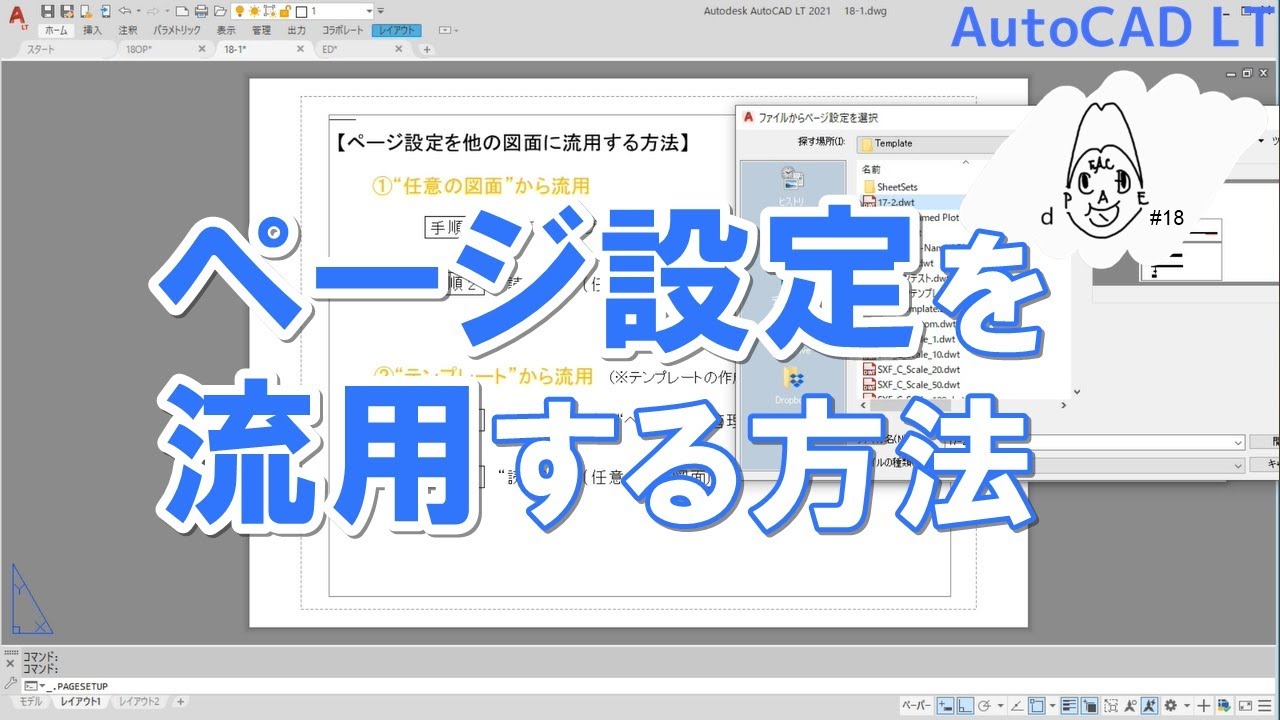Toggle ortho mode in status bar

coord(965,705)
